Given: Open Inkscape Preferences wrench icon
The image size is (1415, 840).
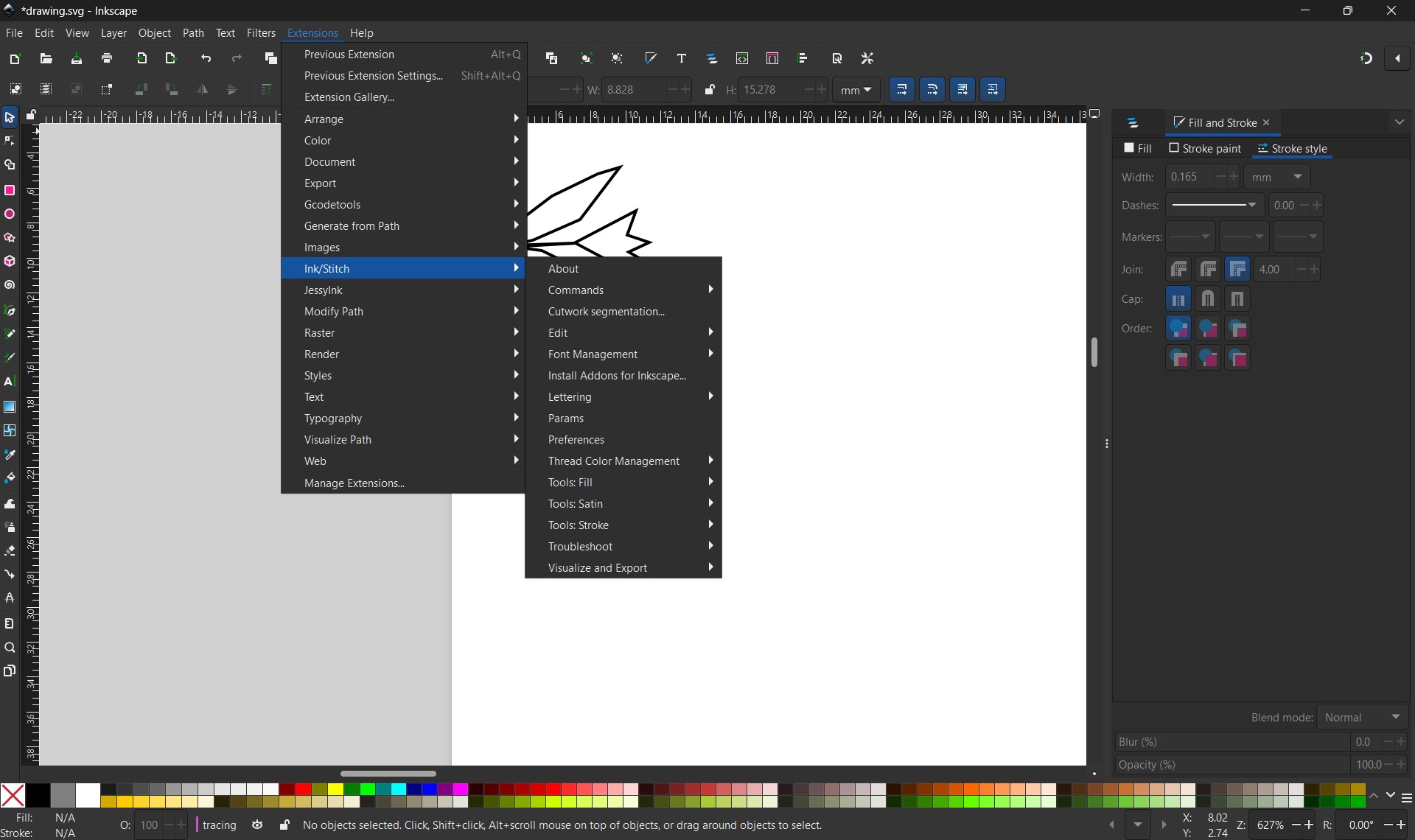Looking at the screenshot, I should (x=867, y=58).
